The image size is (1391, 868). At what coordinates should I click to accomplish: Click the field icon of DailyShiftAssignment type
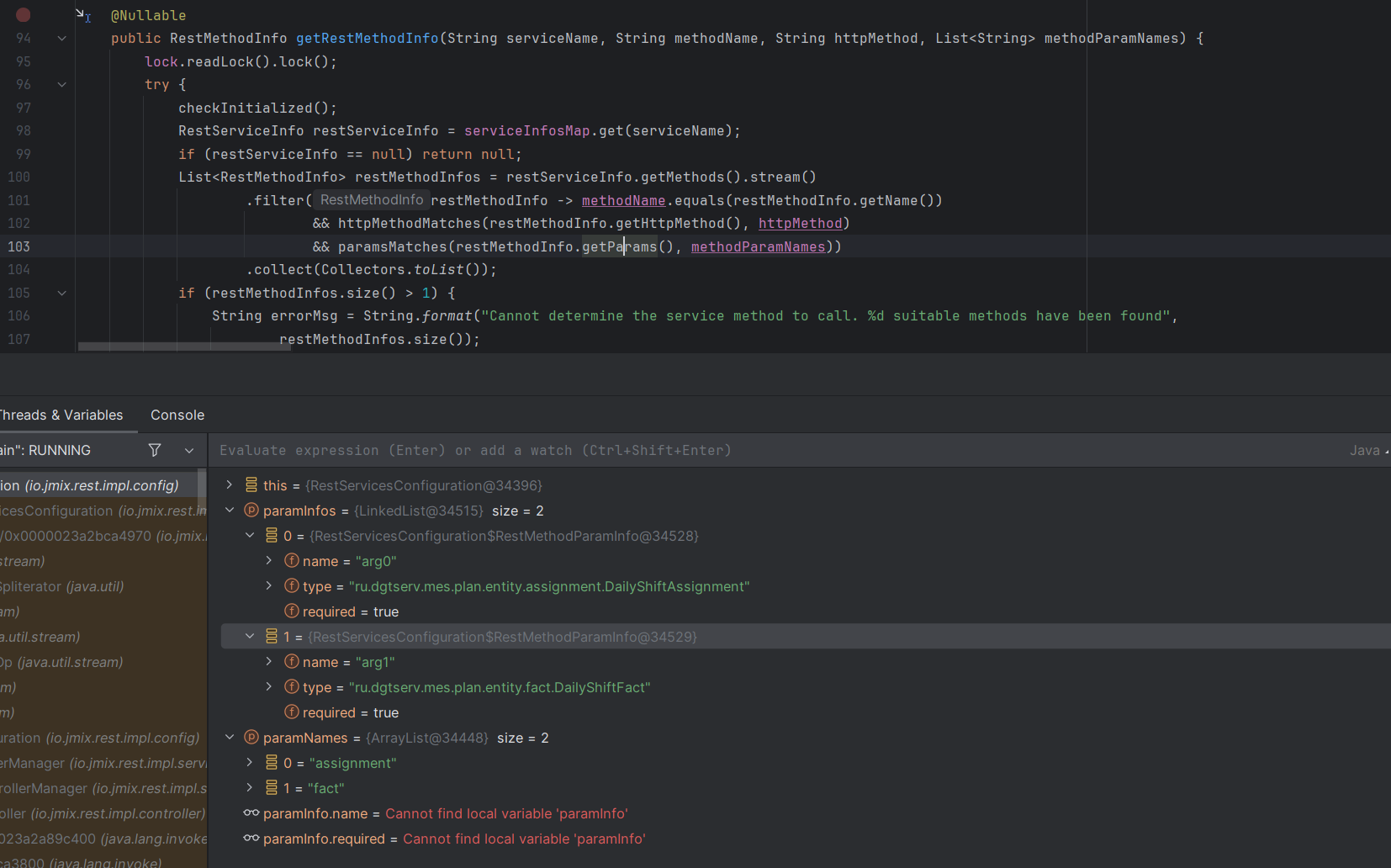click(292, 586)
